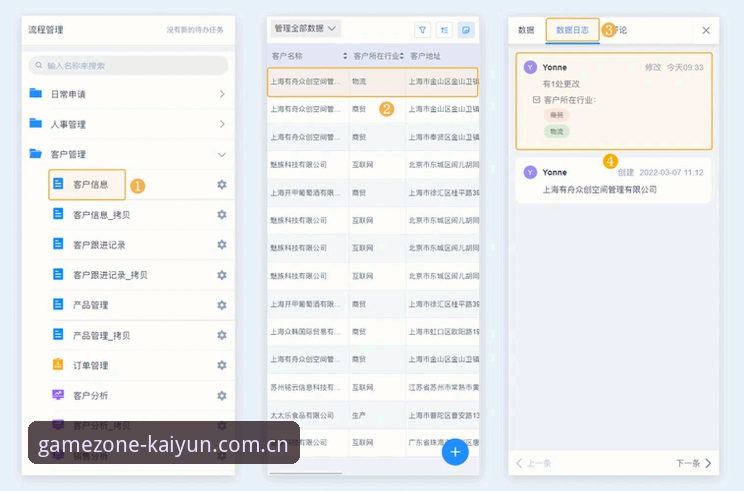Go to previous record with 上一条
The height and width of the screenshot is (491, 744).
(533, 463)
